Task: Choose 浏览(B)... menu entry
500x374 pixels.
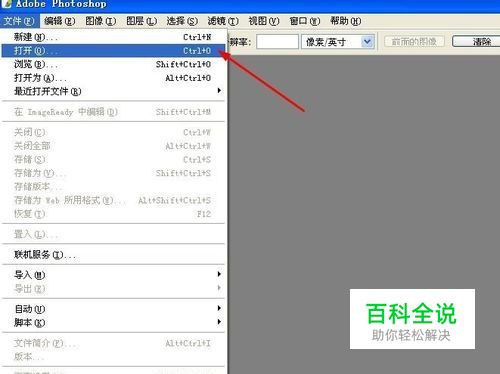Action: click(x=113, y=64)
